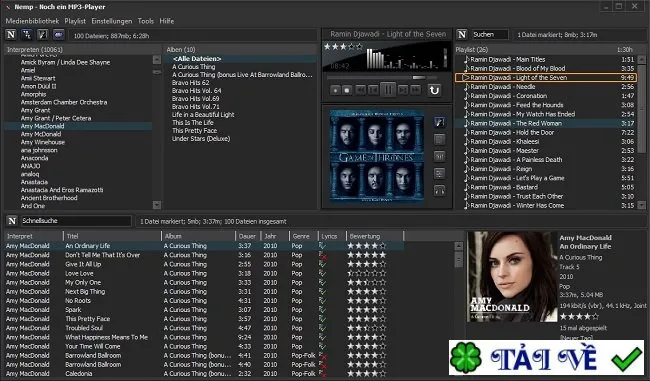The width and height of the screenshot is (650, 381).
Task: Click the play arrow icon beside Light of the Seven
Action: [x=466, y=78]
